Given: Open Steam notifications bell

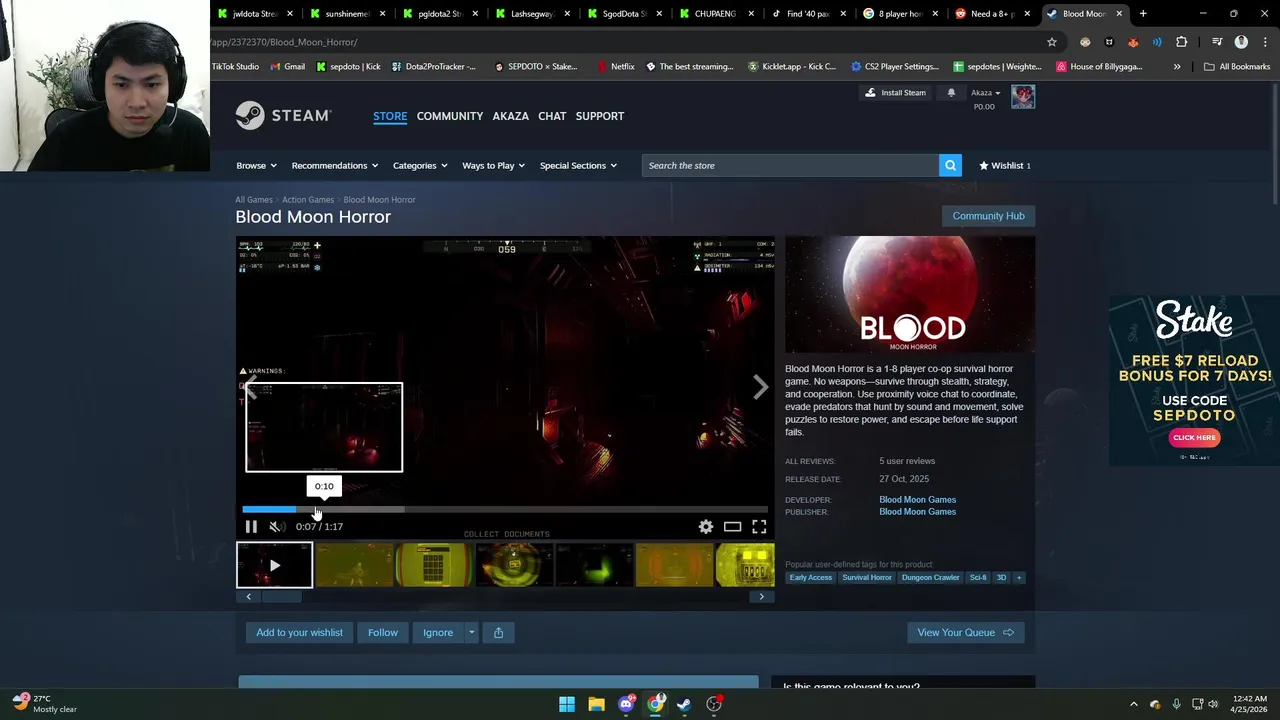Looking at the screenshot, I should pyautogui.click(x=951, y=93).
